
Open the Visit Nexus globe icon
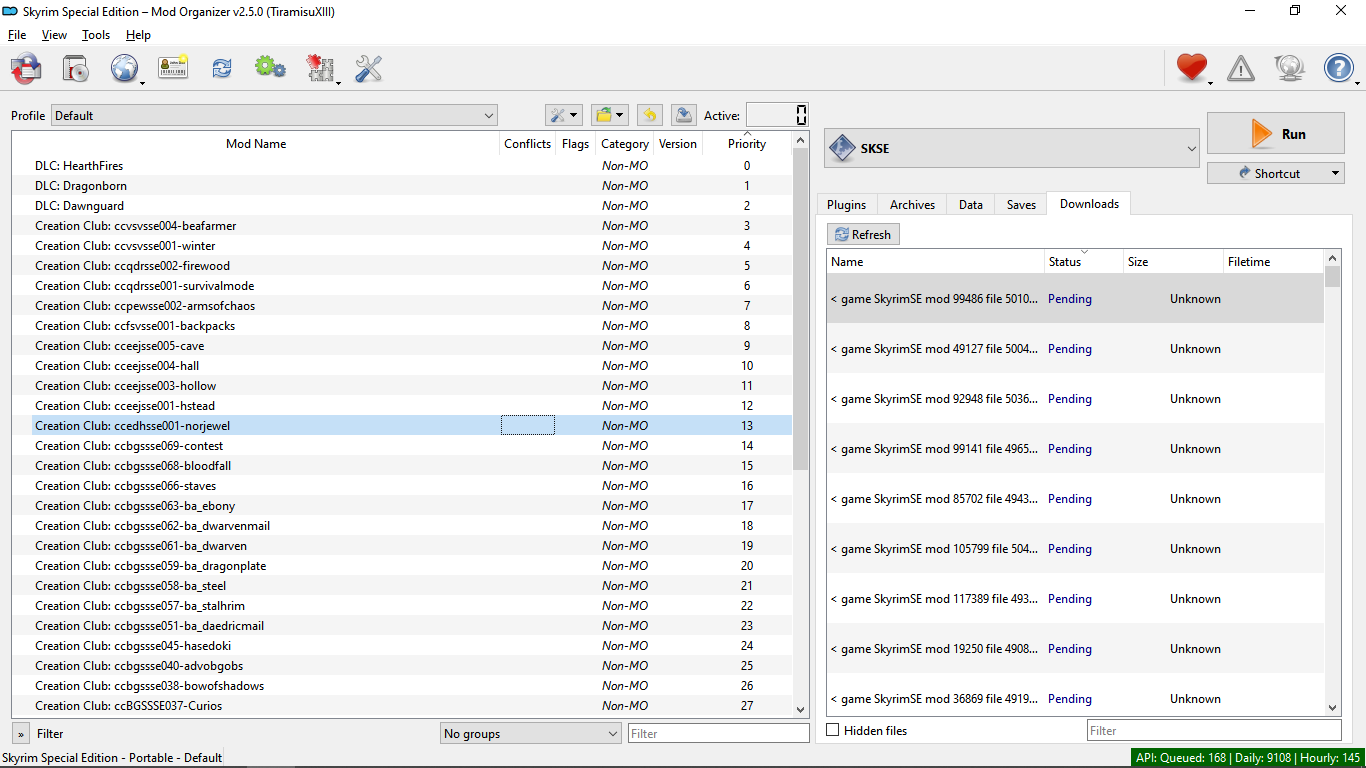coord(124,68)
